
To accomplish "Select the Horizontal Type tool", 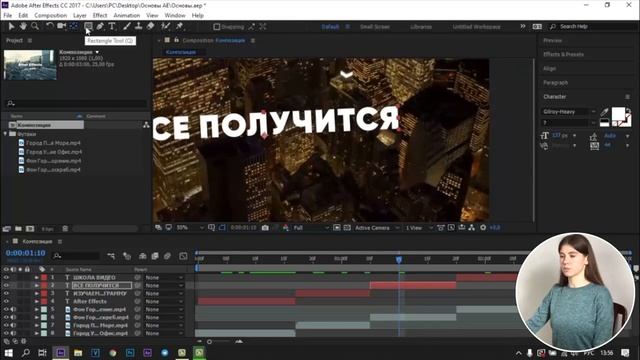I will [x=112, y=26].
